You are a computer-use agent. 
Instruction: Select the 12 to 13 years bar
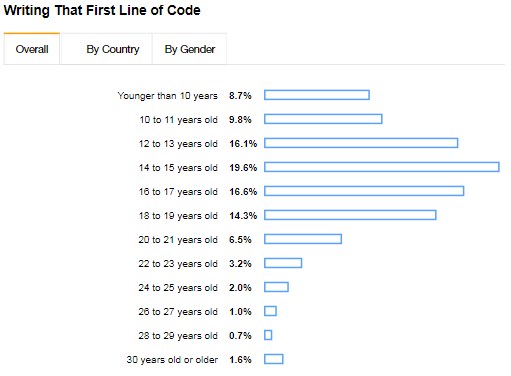click(361, 143)
